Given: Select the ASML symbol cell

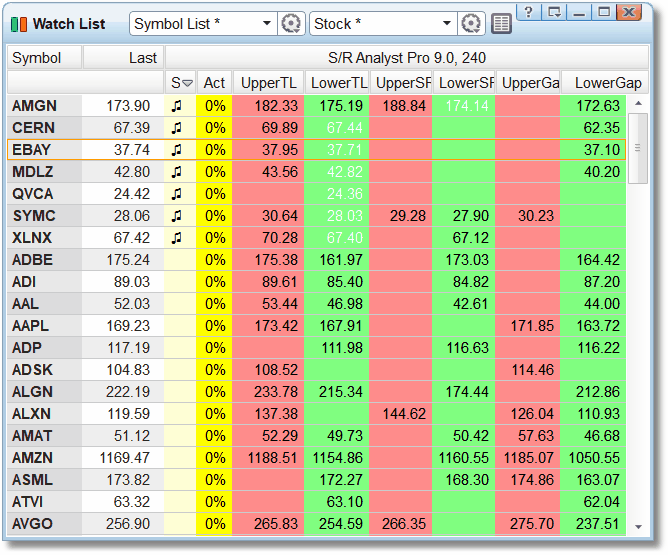Looking at the screenshot, I should click(x=44, y=480).
